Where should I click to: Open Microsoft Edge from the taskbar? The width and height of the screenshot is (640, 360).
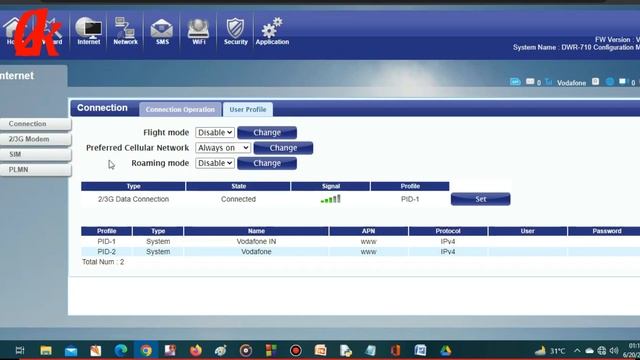click(121, 350)
